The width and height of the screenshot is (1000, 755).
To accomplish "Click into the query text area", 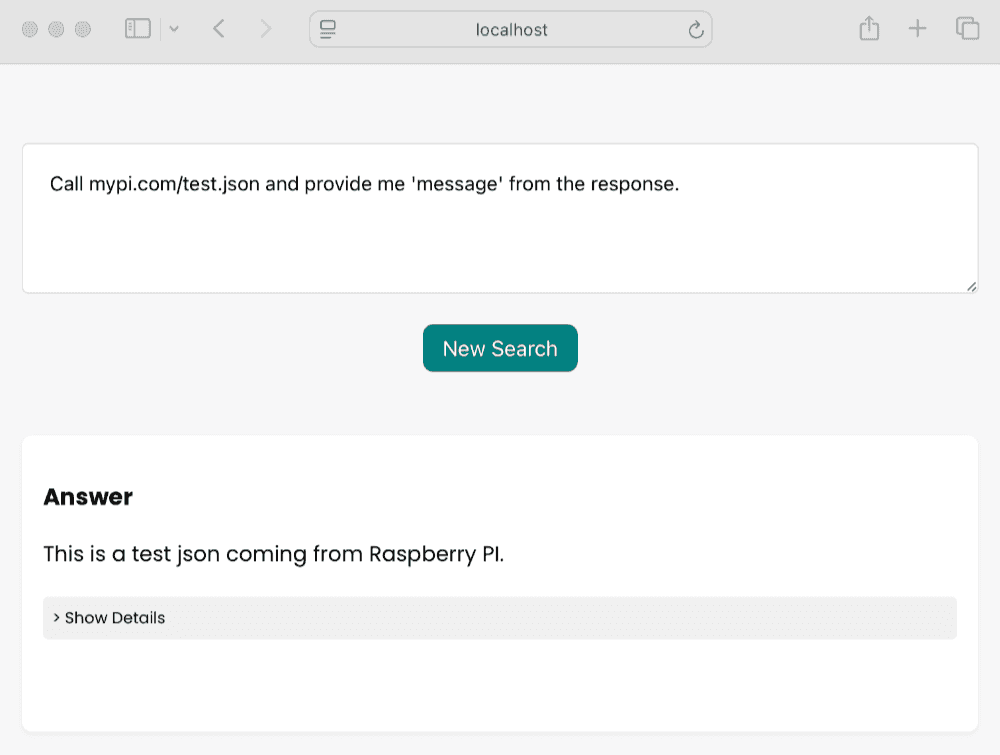I will tap(500, 218).
